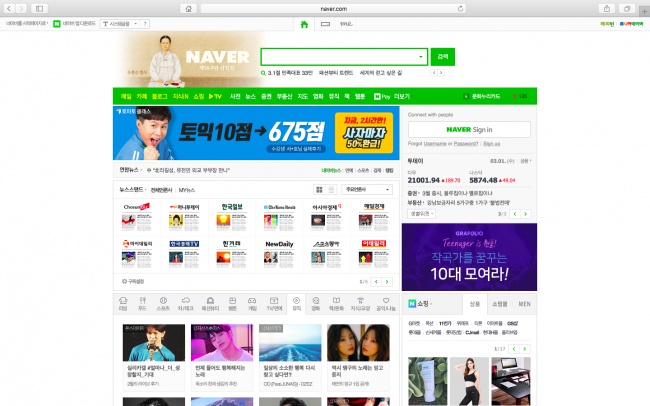Expand search autocomplete dropdown arrow
Image resolution: width=650 pixels, height=406 pixels.
pyautogui.click(x=421, y=57)
